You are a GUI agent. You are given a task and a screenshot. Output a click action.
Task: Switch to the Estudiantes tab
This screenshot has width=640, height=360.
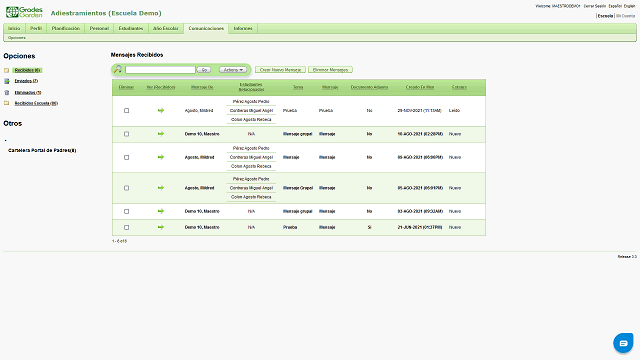click(131, 28)
